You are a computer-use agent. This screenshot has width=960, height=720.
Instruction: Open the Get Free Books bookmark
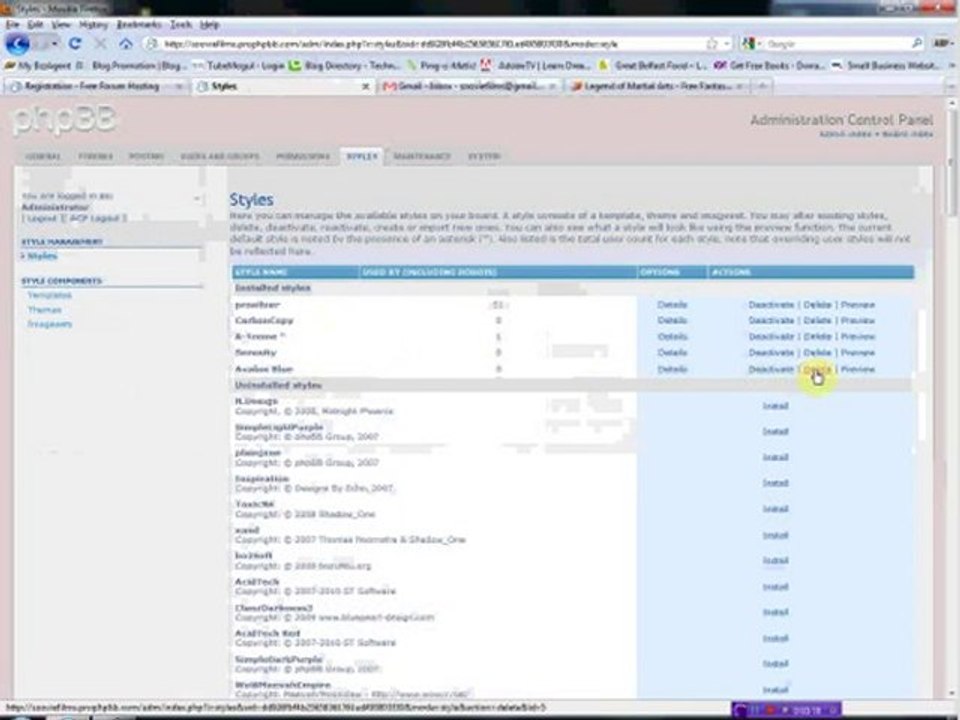770,65
